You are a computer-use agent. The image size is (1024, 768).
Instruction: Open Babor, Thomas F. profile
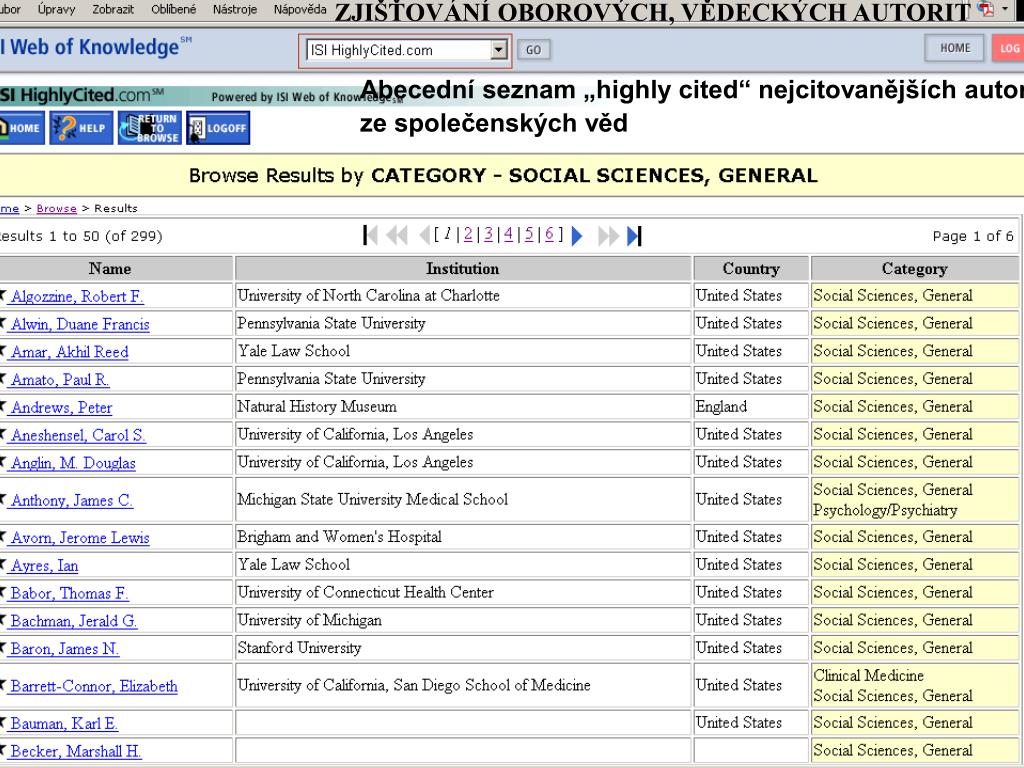point(69,594)
